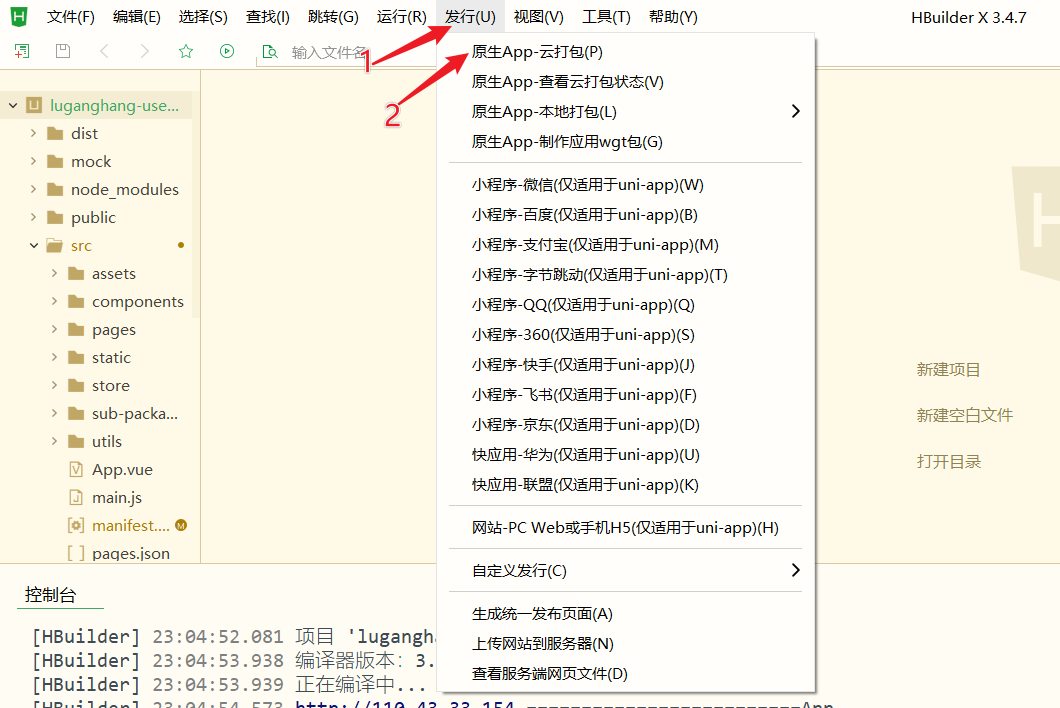The width and height of the screenshot is (1060, 708).
Task: Expand the node_modules folder chevron
Action: 33,189
